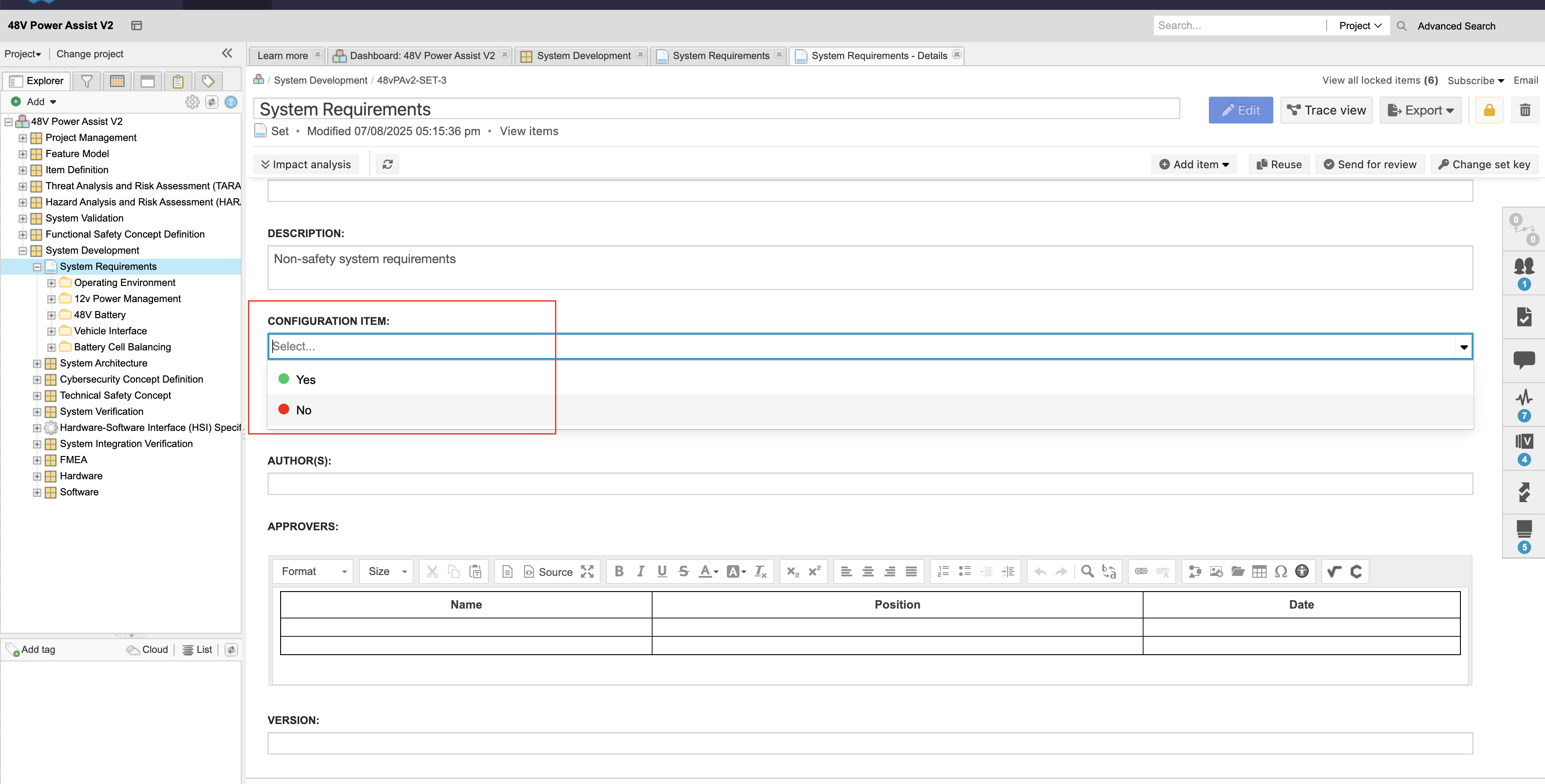This screenshot has width=1545, height=784.
Task: Open the Export dropdown
Action: pos(1420,110)
